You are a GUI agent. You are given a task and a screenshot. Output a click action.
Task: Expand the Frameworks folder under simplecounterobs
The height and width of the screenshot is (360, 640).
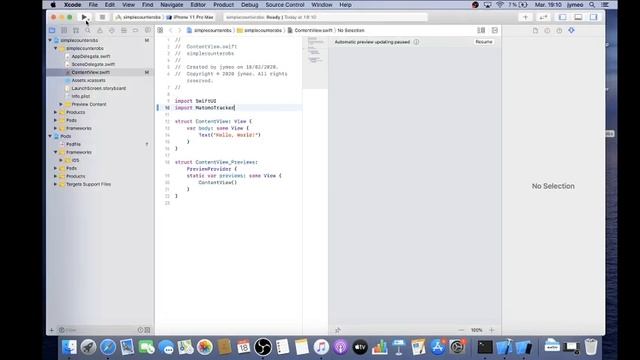[x=56, y=128]
